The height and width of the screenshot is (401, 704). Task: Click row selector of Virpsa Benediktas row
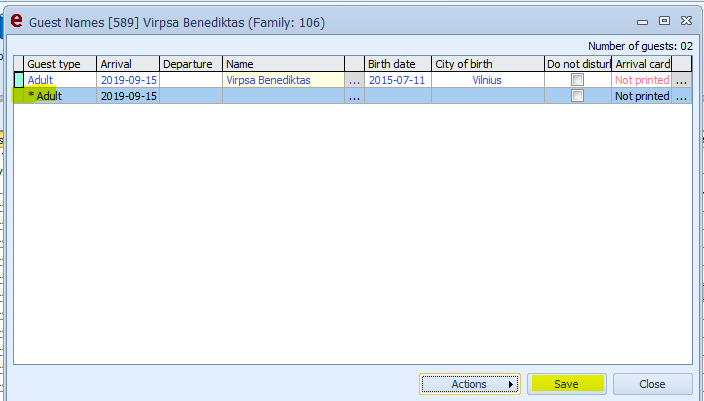(x=18, y=80)
